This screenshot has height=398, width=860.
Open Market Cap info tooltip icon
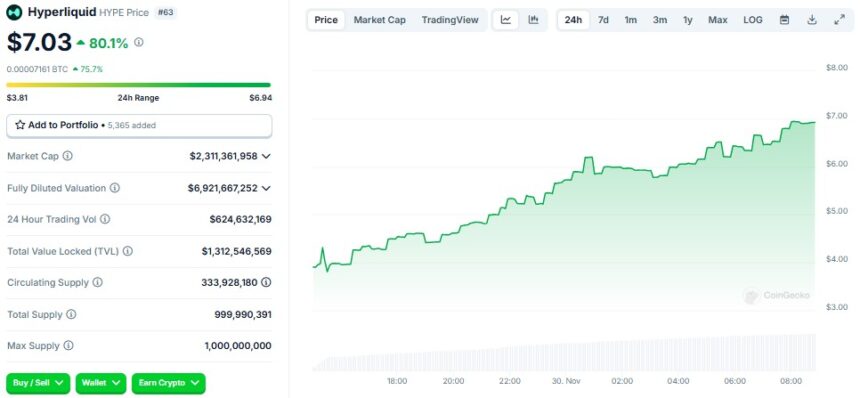pyautogui.click(x=67, y=156)
